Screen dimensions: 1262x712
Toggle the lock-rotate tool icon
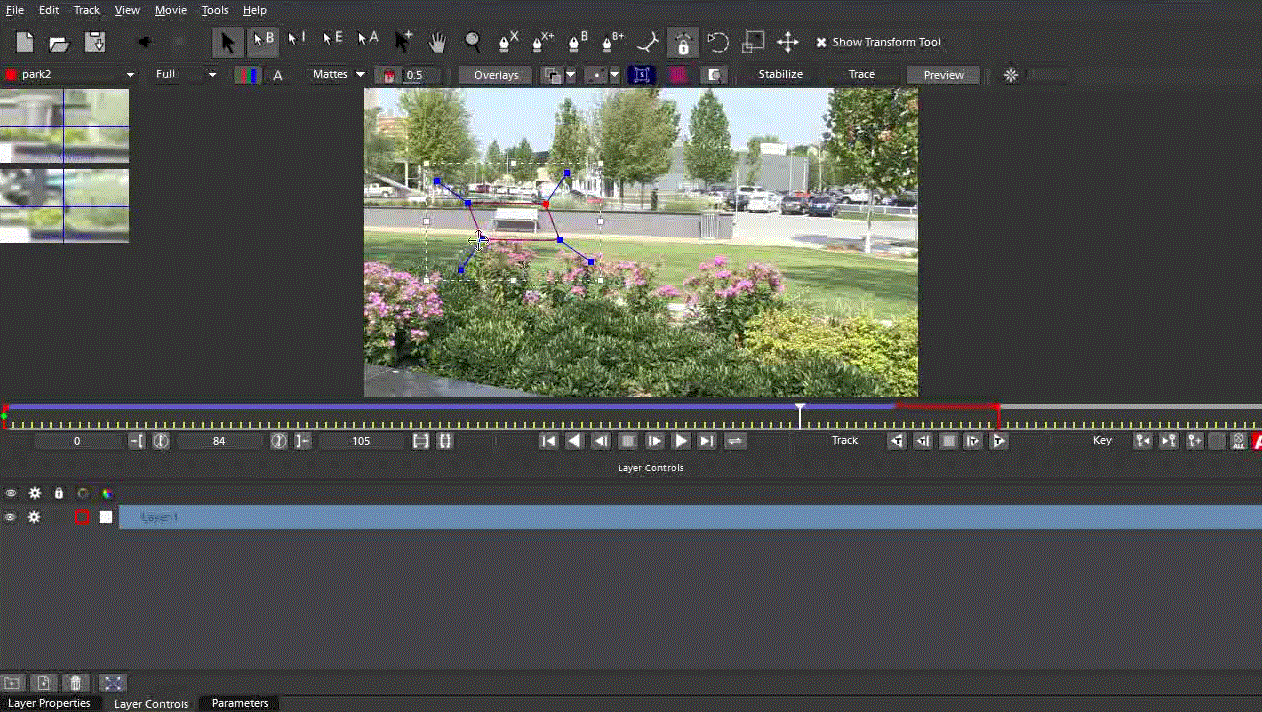(683, 42)
